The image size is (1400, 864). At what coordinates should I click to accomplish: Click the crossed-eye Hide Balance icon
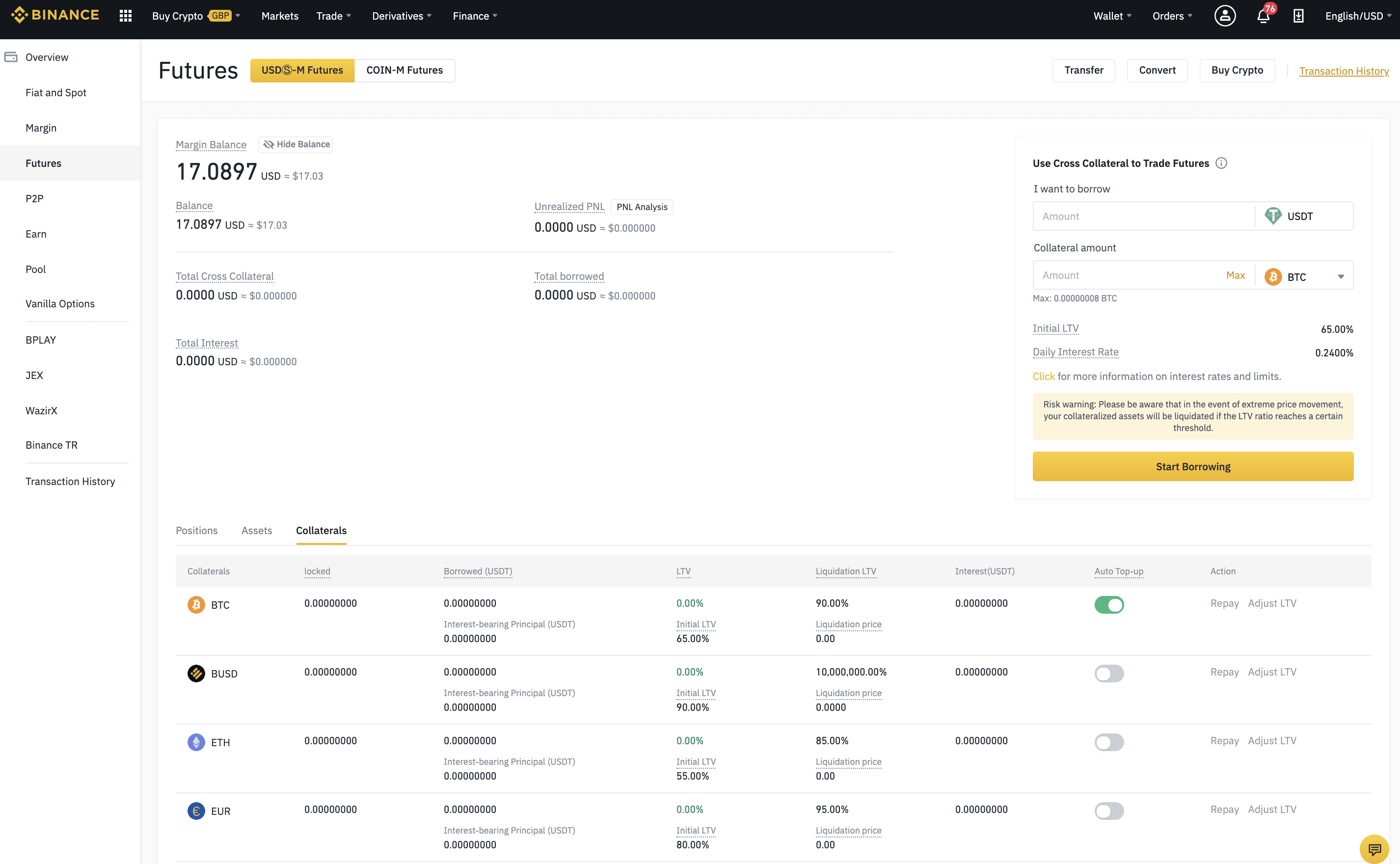[x=269, y=144]
